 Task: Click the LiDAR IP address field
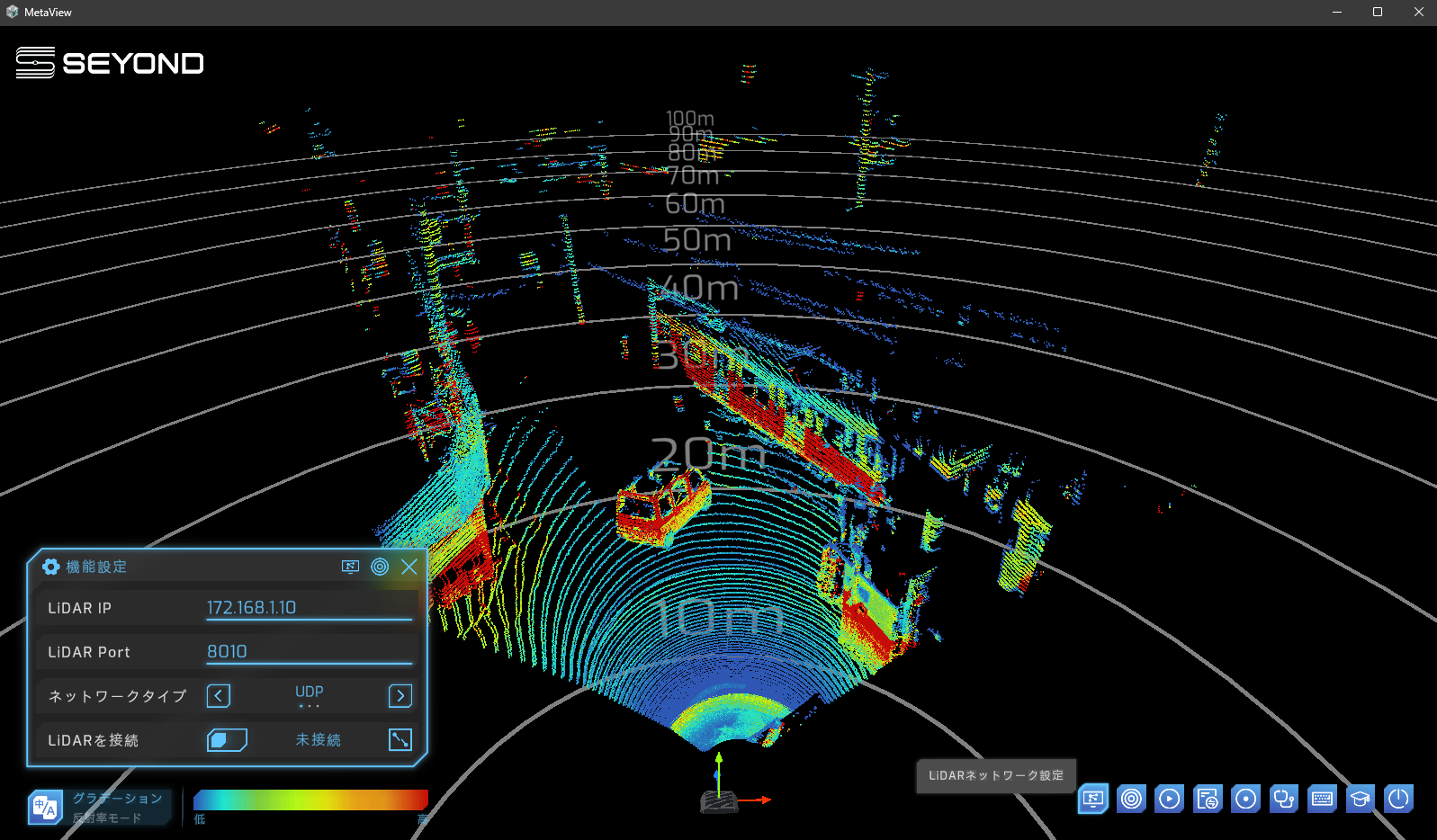point(309,608)
